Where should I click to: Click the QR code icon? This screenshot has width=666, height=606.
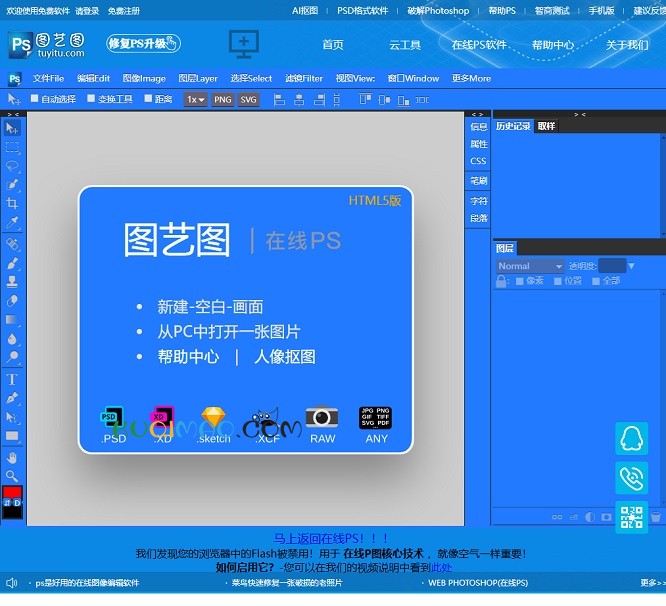click(632, 517)
